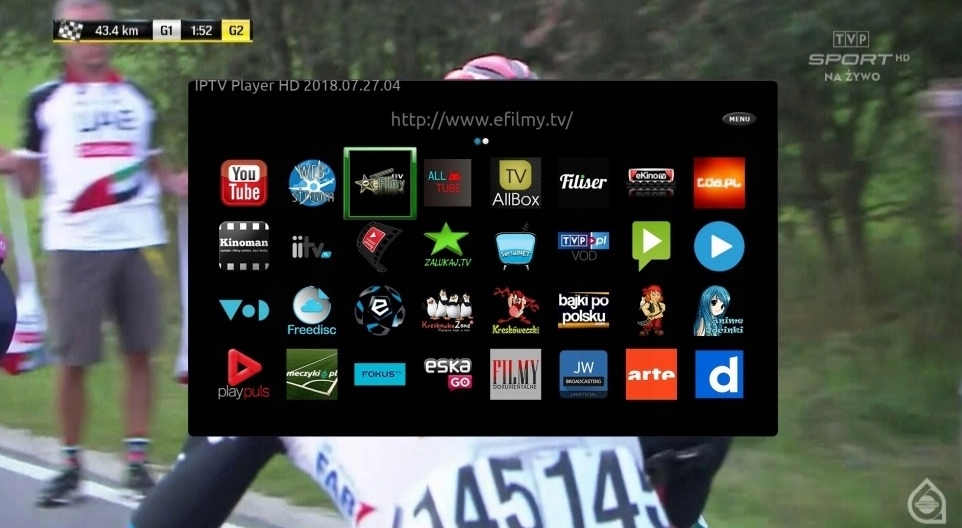The image size is (962, 528).
Task: Open the Zalukaj.tv green star icon
Action: tap(447, 246)
